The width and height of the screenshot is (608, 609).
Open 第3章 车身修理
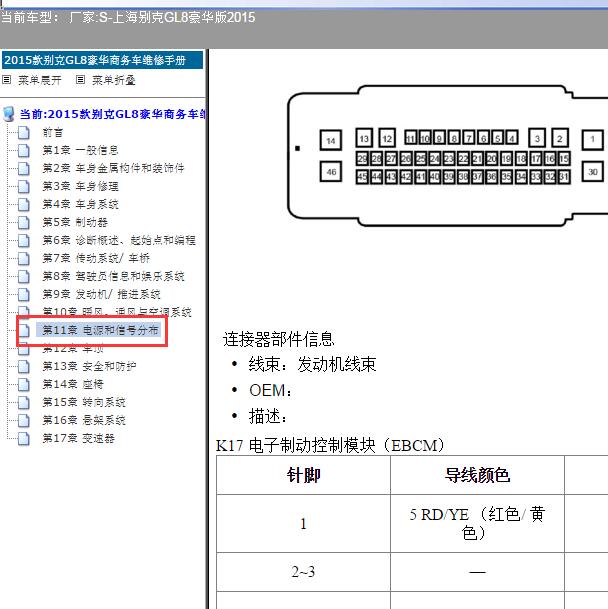tap(80, 186)
